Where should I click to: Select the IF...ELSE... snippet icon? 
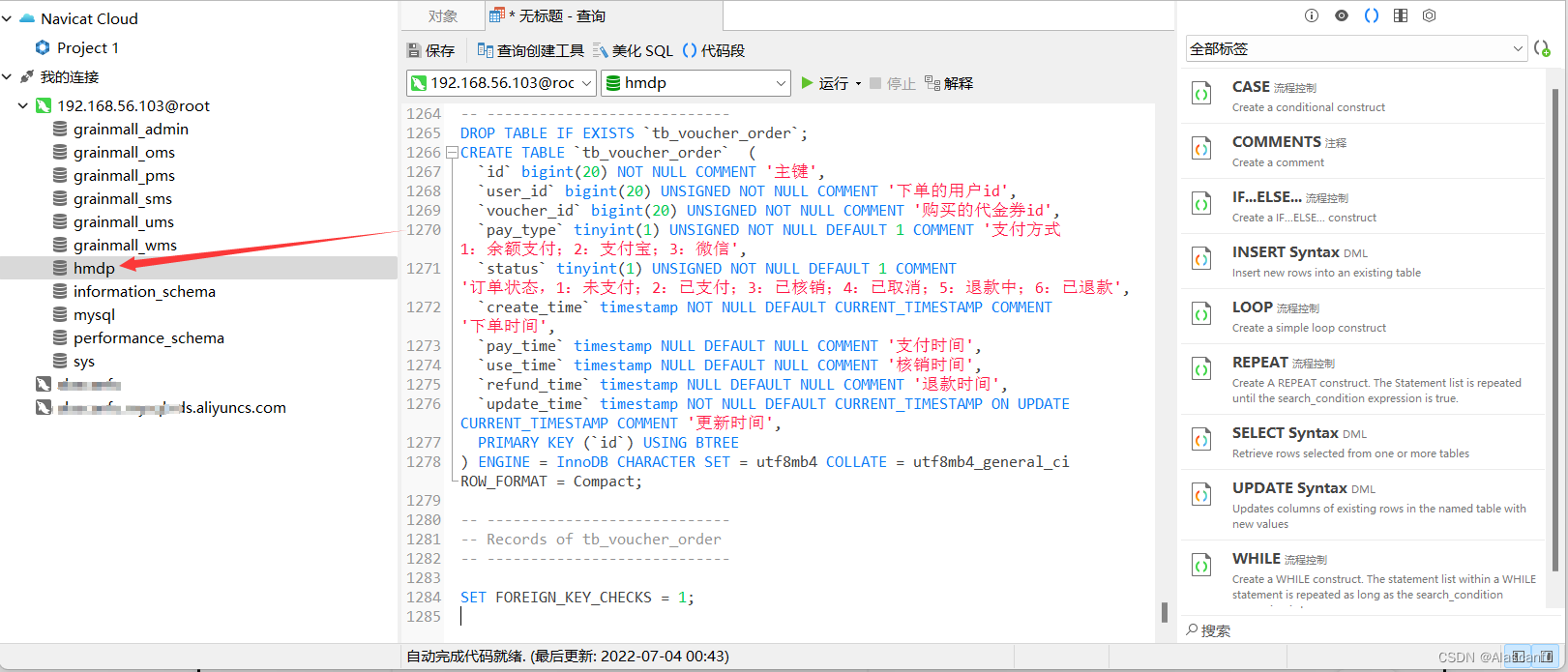(x=1201, y=204)
